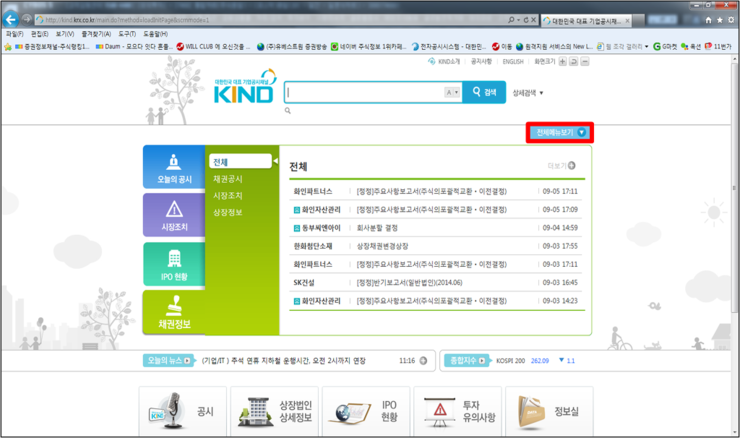Viewport: 740px width, 438px height.
Task: Select 전체 tab in green panel
Action: tap(240, 162)
